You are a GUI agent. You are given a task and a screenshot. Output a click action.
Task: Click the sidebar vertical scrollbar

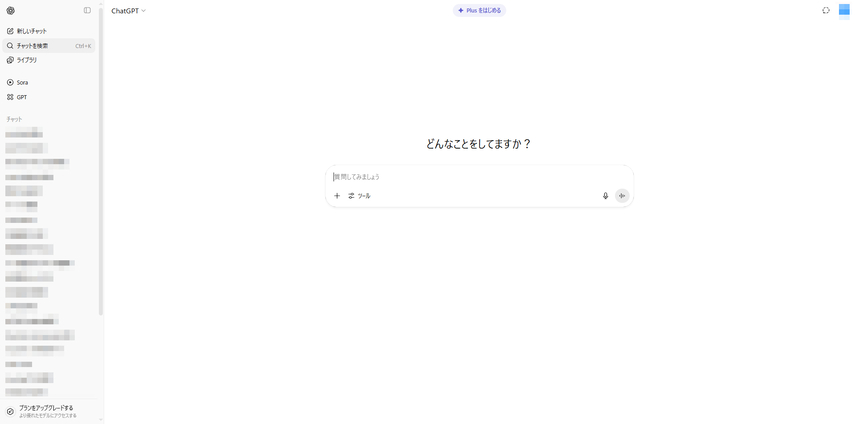(101, 163)
